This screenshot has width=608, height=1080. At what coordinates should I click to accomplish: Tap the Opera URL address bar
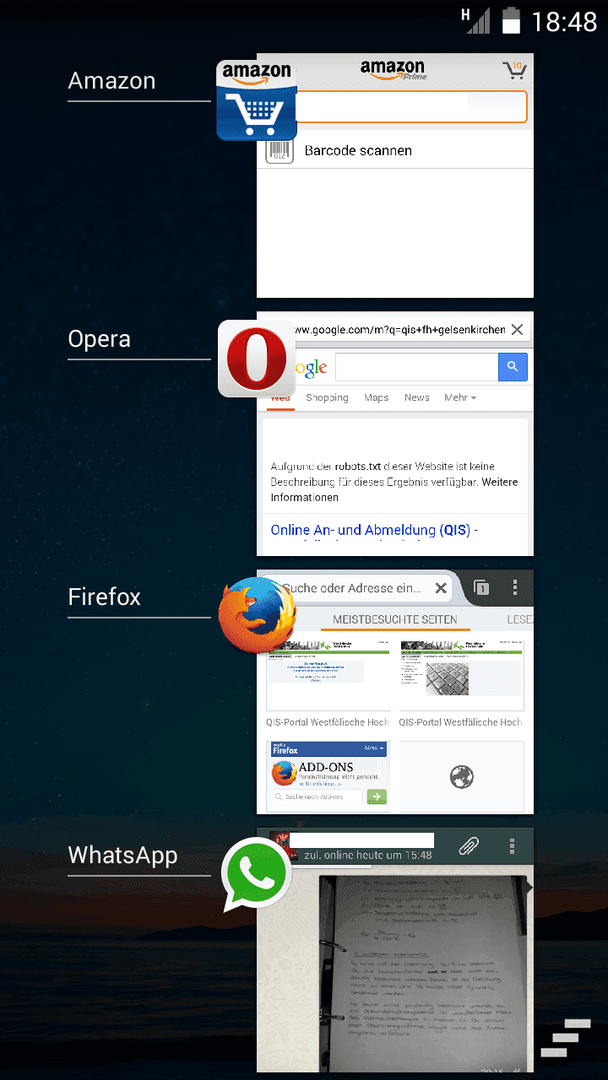point(398,330)
